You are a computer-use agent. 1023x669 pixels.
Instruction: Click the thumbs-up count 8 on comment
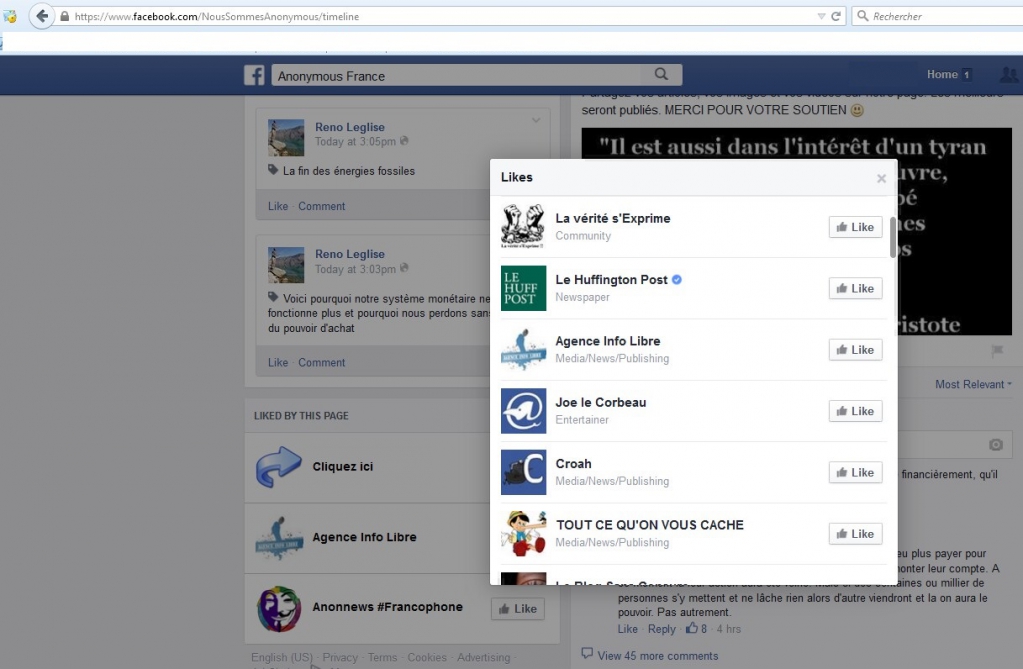click(x=695, y=629)
